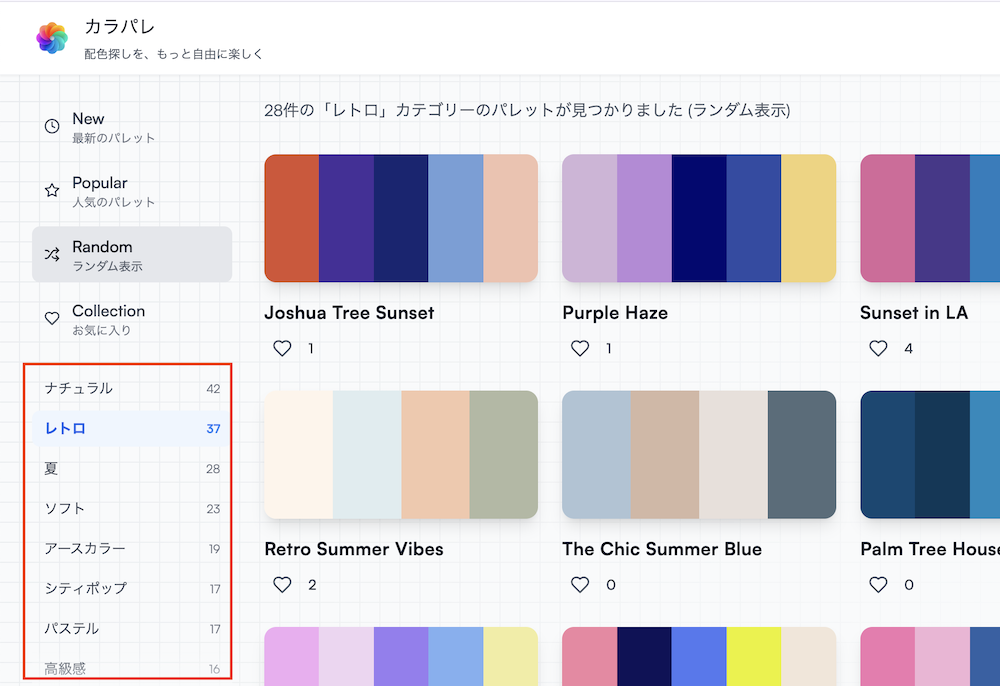Choose the deep navy swatch in Purple Haze
This screenshot has height=686, width=1000.
(x=699, y=218)
